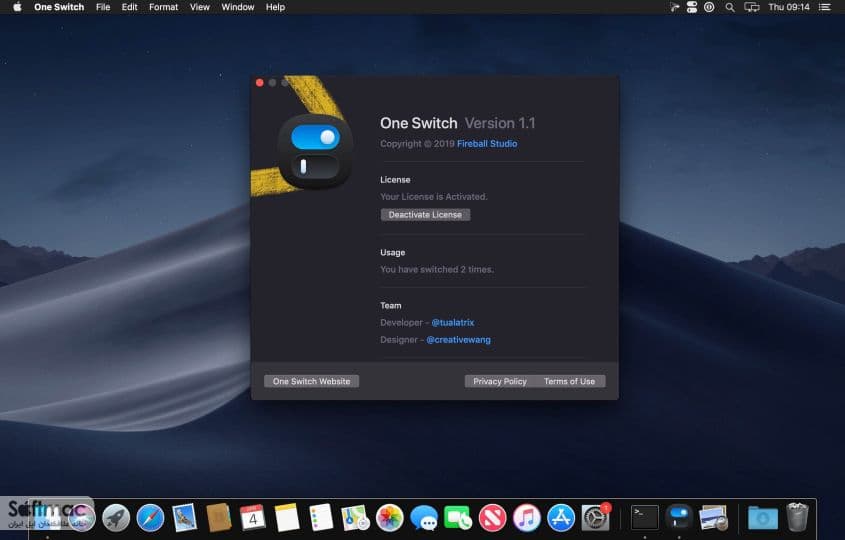Open the One Switch menu bar status icon
845x540 pixels.
point(692,7)
